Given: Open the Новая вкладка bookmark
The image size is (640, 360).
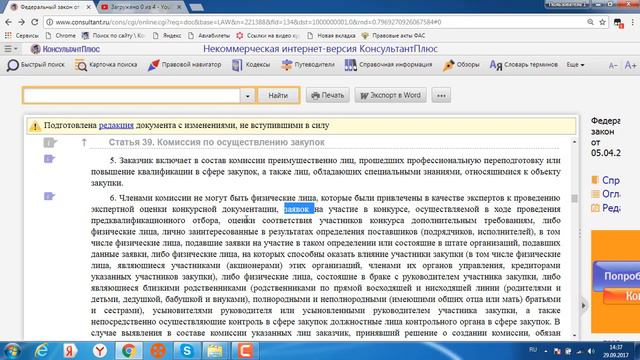Looking at the screenshot, I should pyautogui.click(x=331, y=36).
